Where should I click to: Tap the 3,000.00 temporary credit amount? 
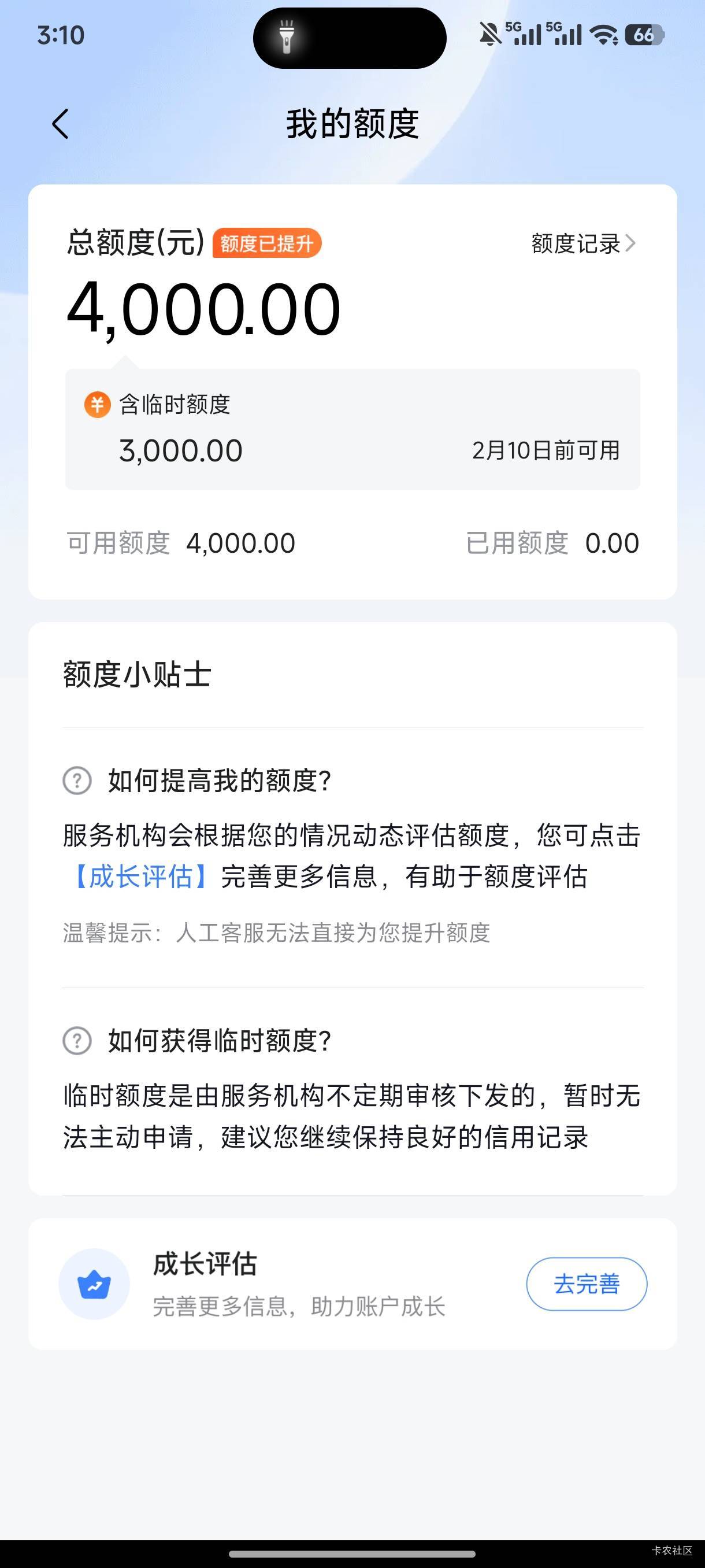[181, 451]
